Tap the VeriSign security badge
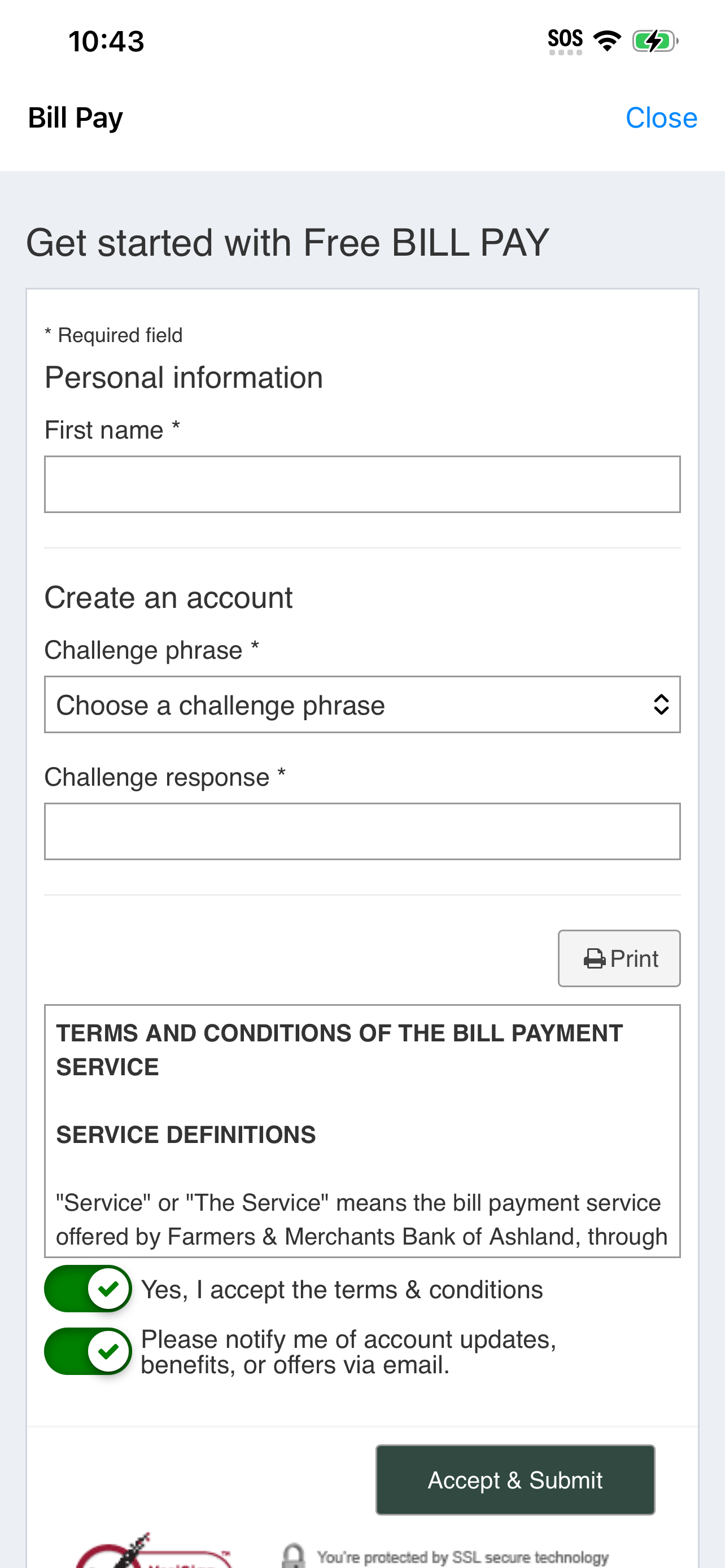The width and height of the screenshot is (725, 1568). coord(154,1552)
